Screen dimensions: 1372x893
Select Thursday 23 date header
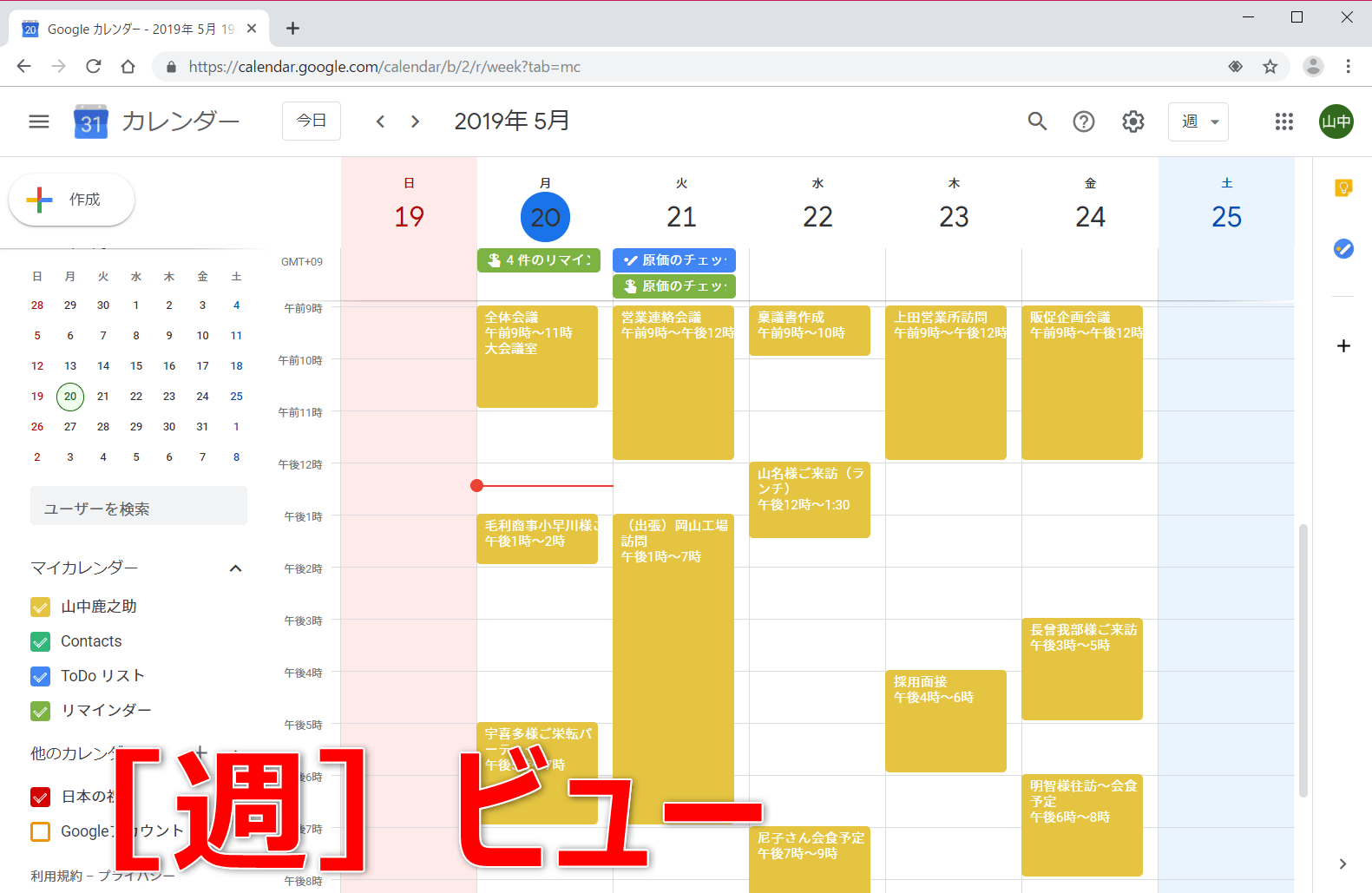pyautogui.click(x=954, y=217)
